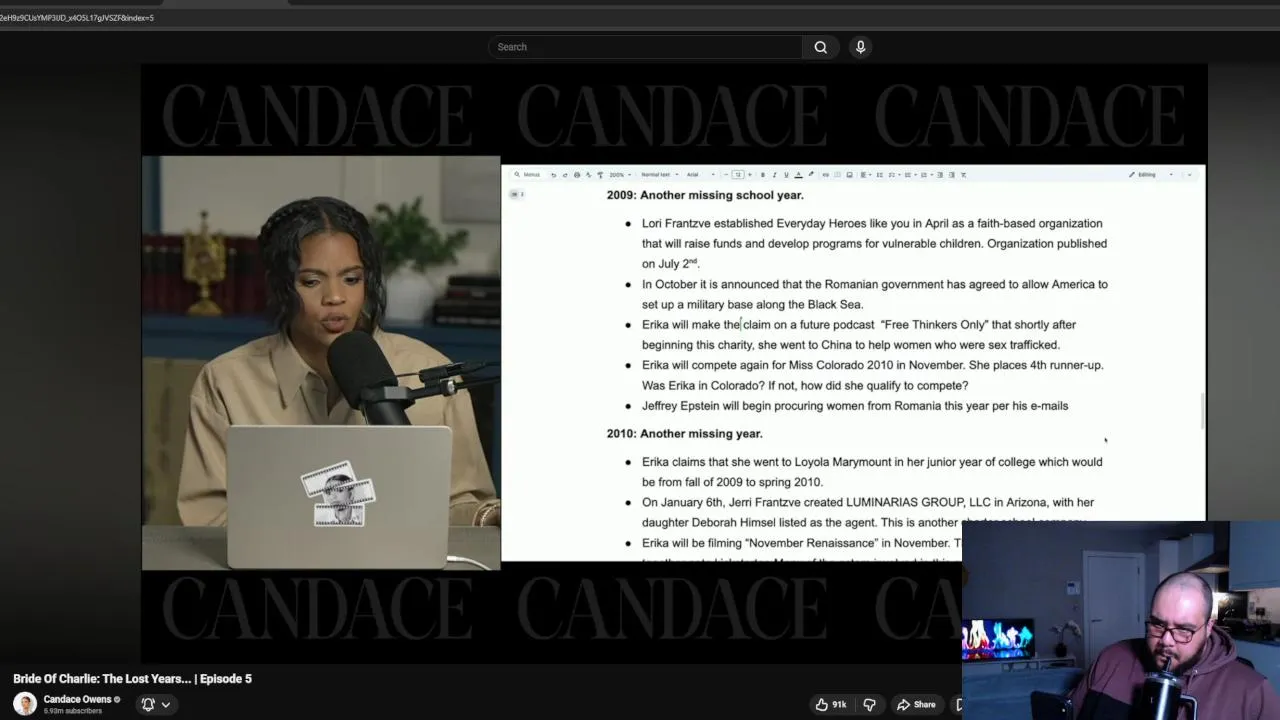Click the document vertical scrollbar thumb

tap(1201, 412)
